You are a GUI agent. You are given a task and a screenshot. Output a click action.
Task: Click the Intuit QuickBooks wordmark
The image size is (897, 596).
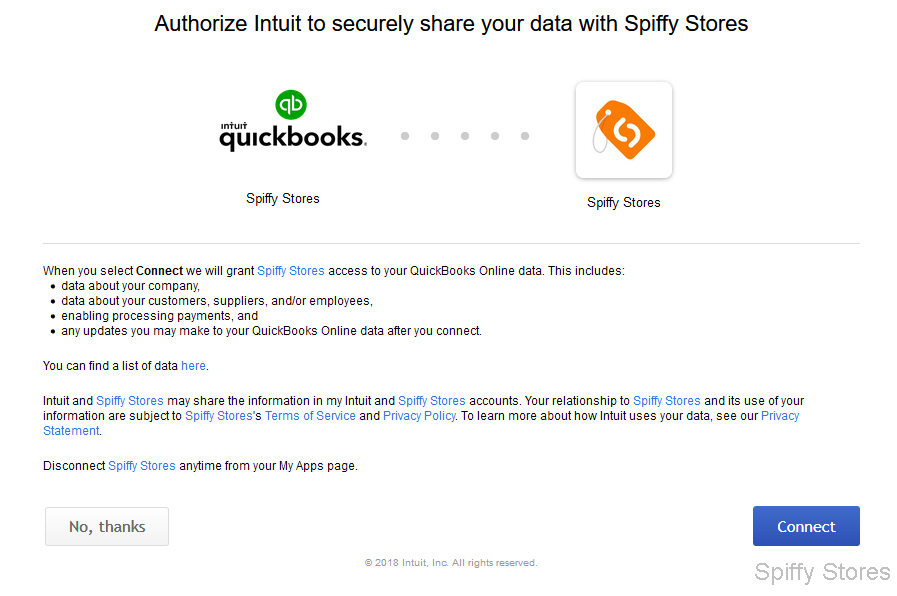tap(293, 137)
